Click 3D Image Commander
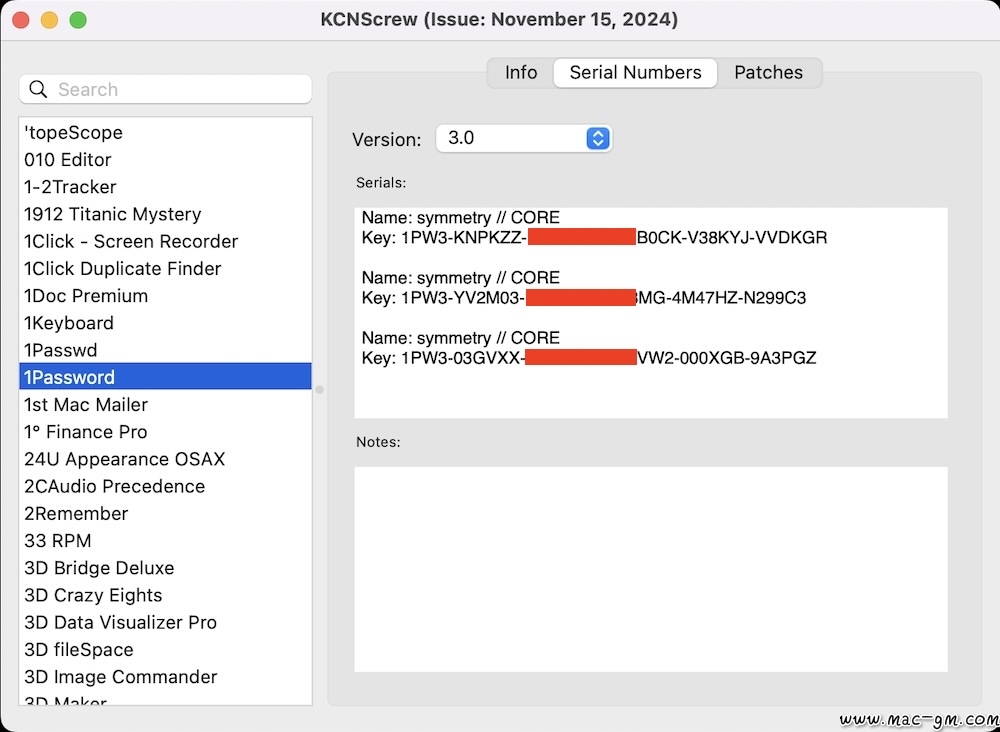 pyautogui.click(x=166, y=677)
